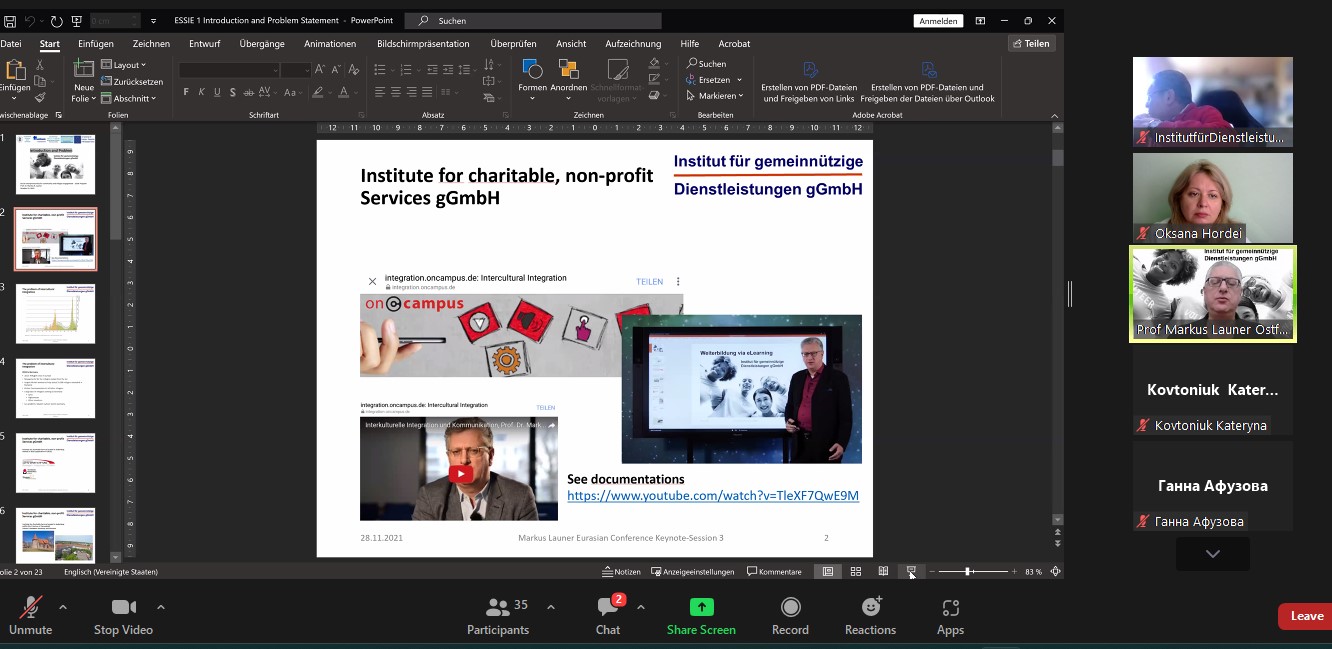Image resolution: width=1332 pixels, height=649 pixels.
Task: Open the Animationen ribbon tab
Action: pos(330,44)
